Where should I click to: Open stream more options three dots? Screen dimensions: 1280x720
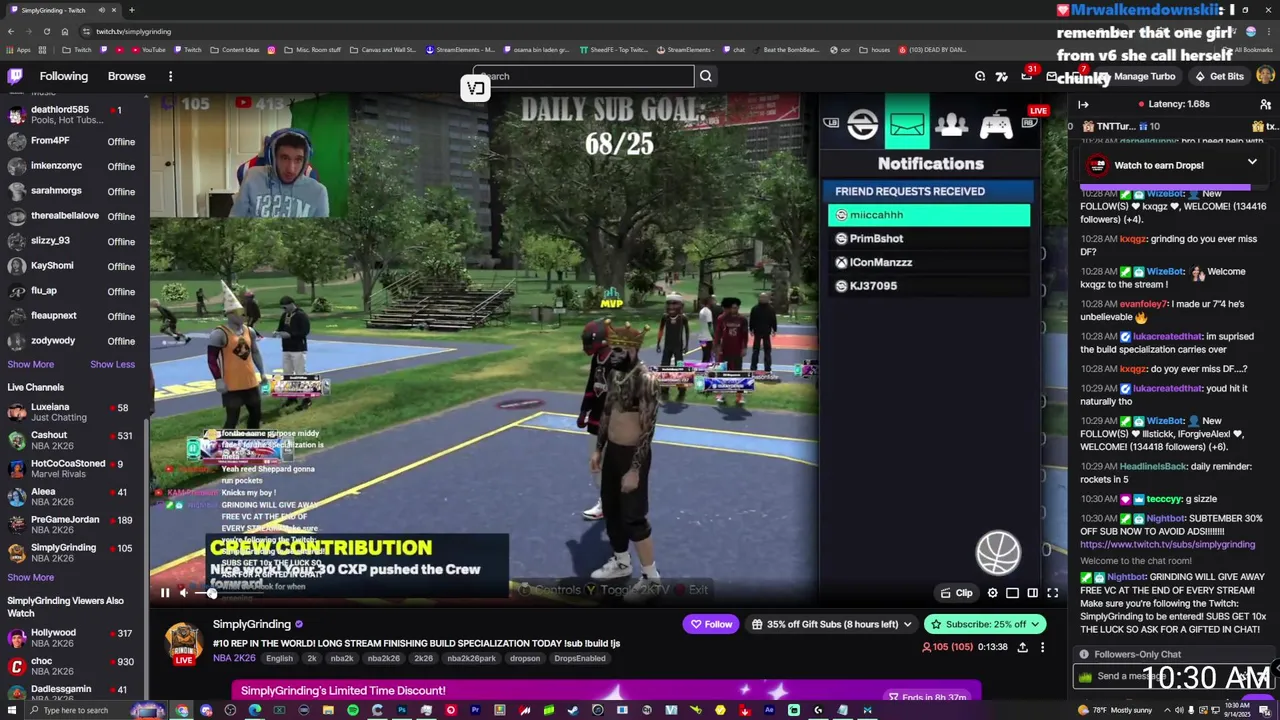(1042, 647)
